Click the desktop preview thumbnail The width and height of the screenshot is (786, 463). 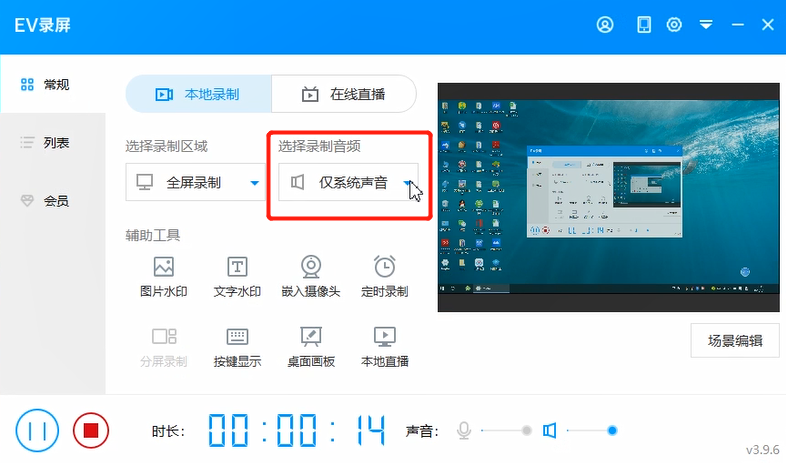click(x=609, y=197)
